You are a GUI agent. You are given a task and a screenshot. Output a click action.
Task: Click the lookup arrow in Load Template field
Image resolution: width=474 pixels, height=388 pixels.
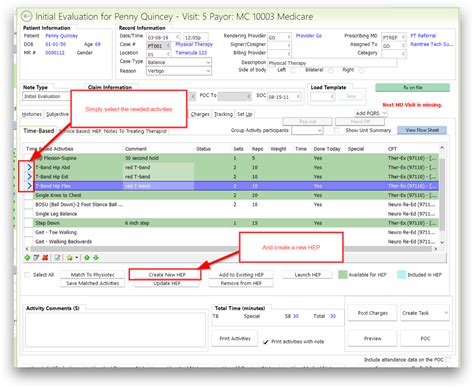pos(332,97)
